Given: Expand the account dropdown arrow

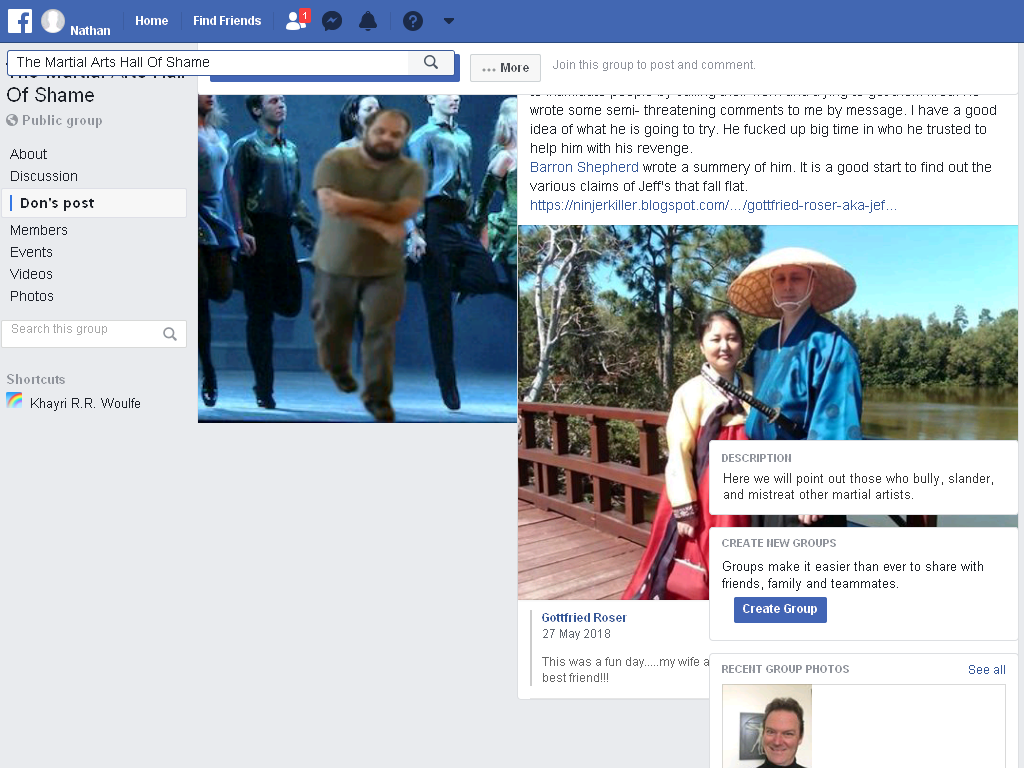Looking at the screenshot, I should point(449,21).
